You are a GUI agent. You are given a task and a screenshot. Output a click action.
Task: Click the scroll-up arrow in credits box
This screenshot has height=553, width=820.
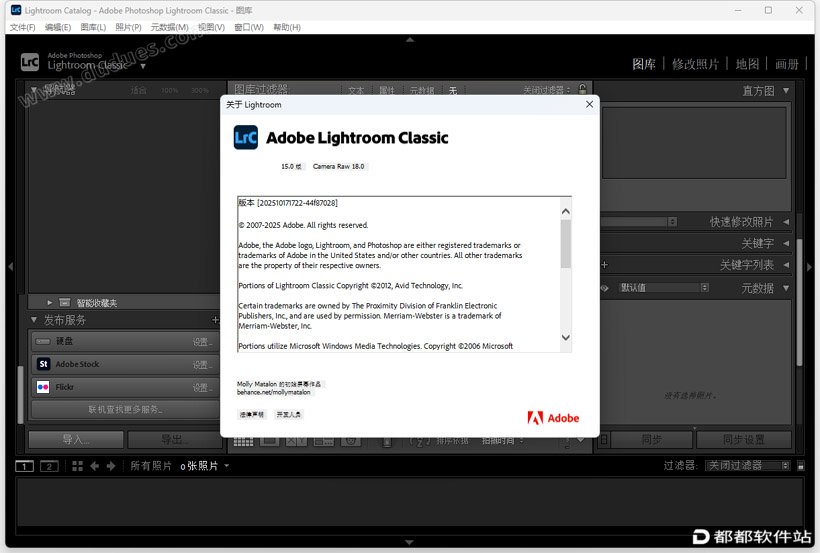(565, 211)
